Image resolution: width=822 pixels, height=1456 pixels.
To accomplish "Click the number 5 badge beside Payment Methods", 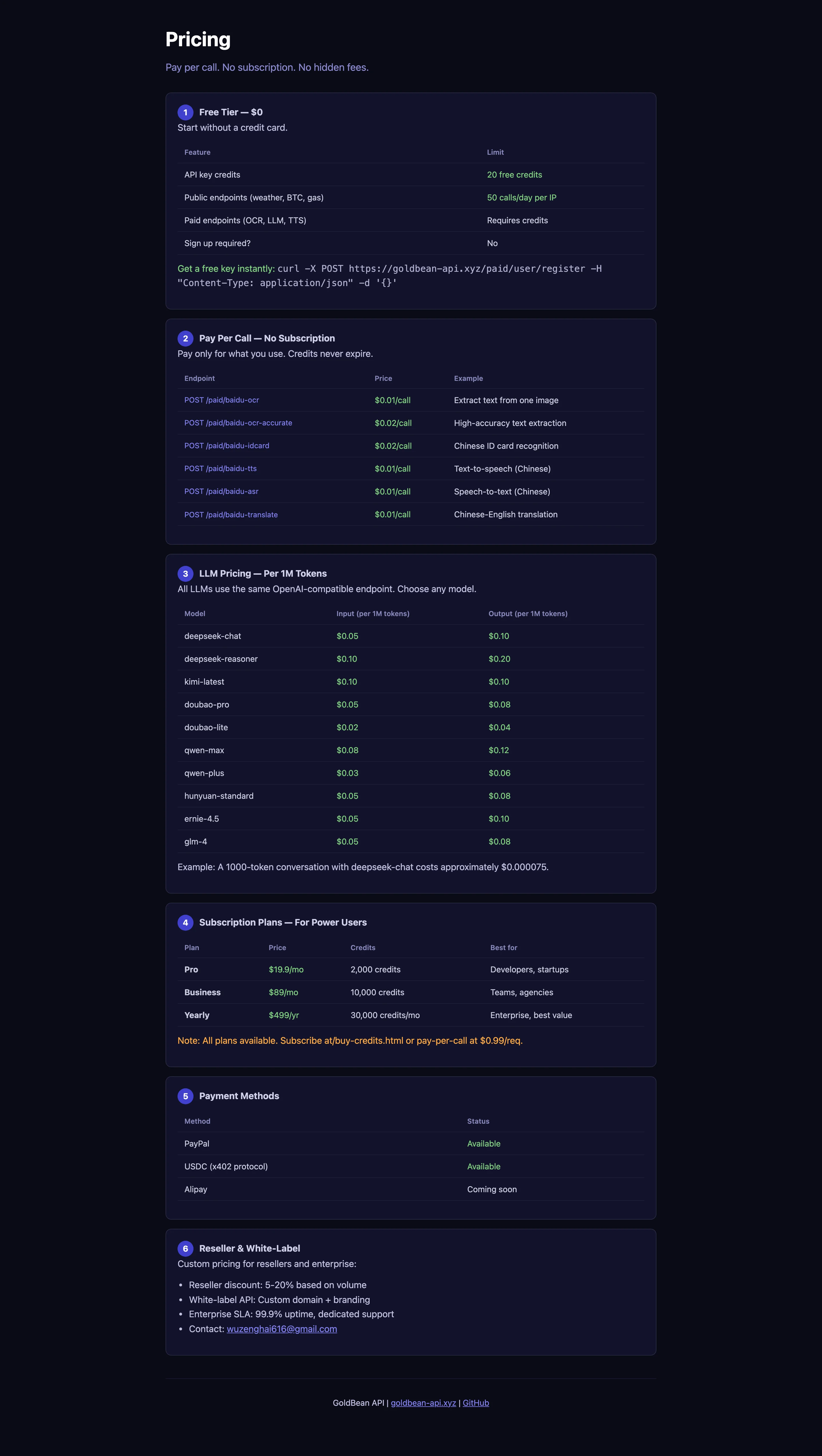I will click(x=185, y=1096).
